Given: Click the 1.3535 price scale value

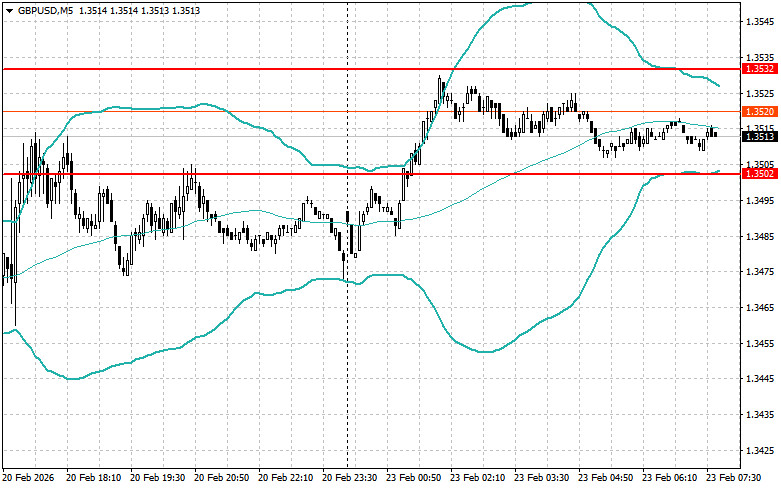Looking at the screenshot, I should 760,58.
